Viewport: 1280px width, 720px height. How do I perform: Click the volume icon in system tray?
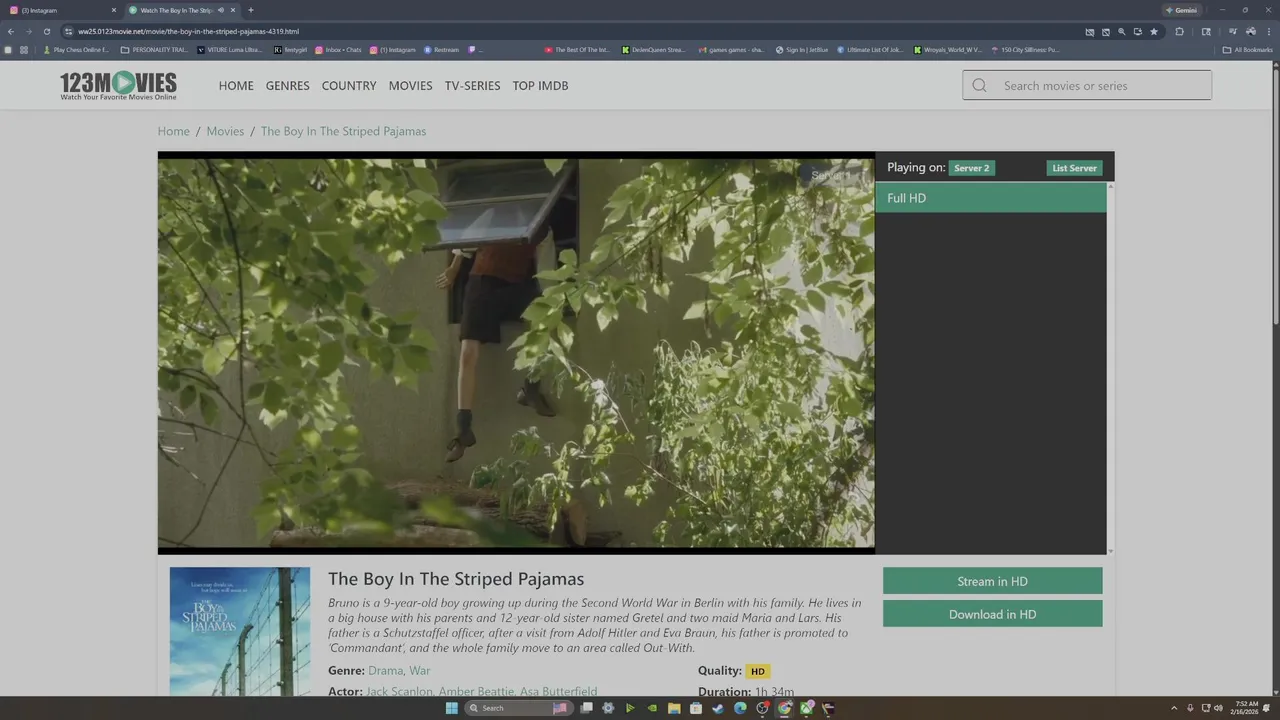click(x=1218, y=708)
